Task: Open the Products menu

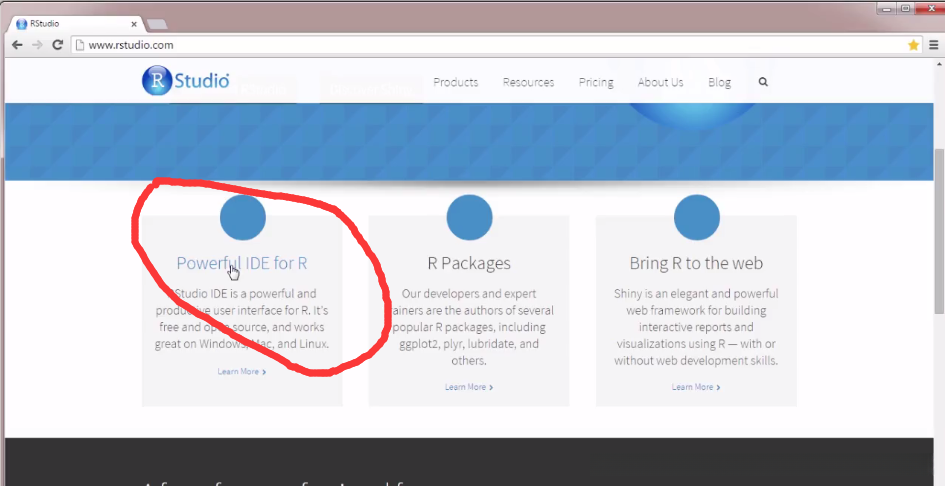Action: pyautogui.click(x=456, y=82)
